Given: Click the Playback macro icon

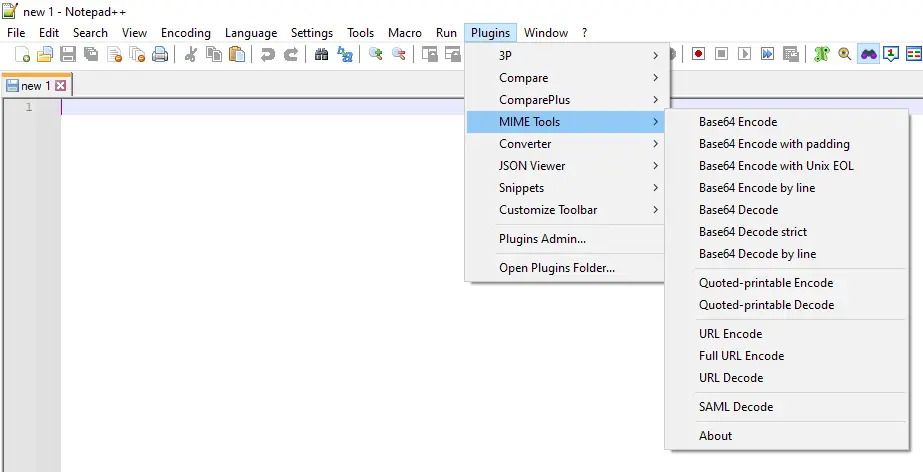Looking at the screenshot, I should (x=745, y=54).
